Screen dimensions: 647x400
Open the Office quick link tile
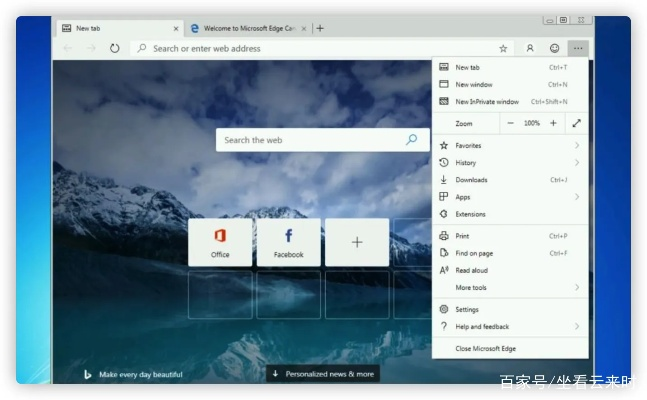(220, 242)
